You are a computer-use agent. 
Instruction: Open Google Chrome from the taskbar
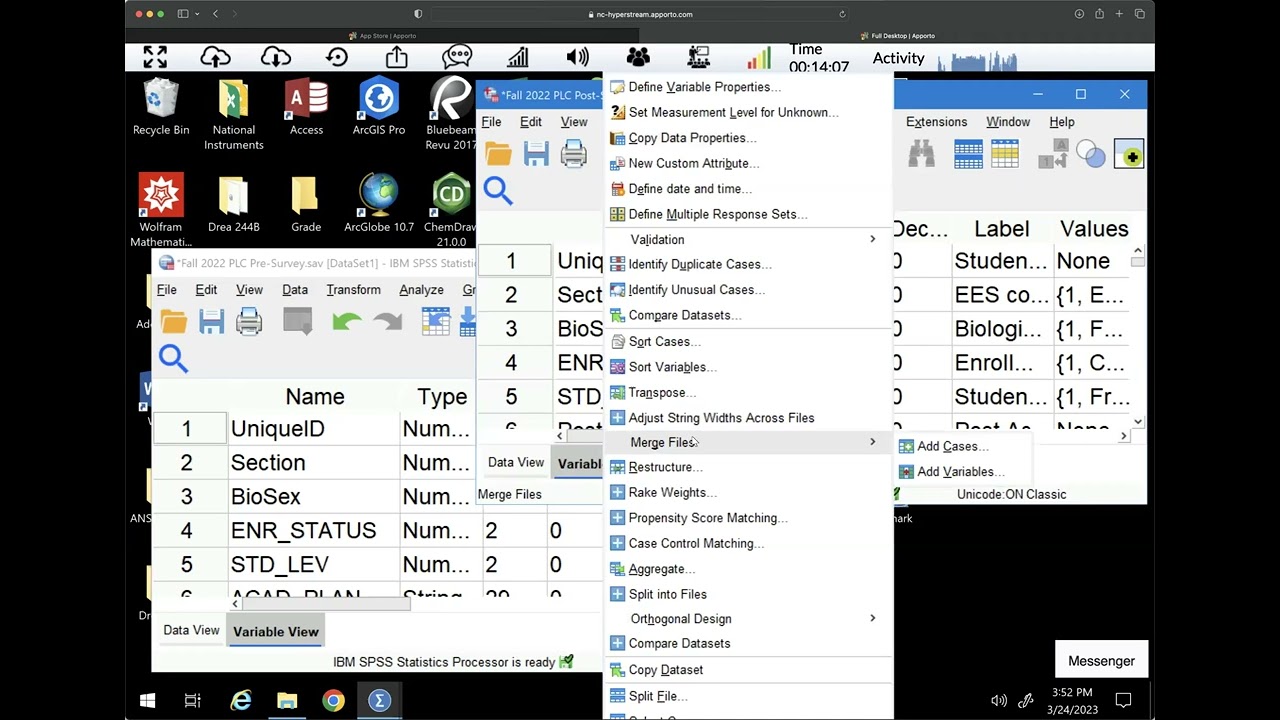333,700
